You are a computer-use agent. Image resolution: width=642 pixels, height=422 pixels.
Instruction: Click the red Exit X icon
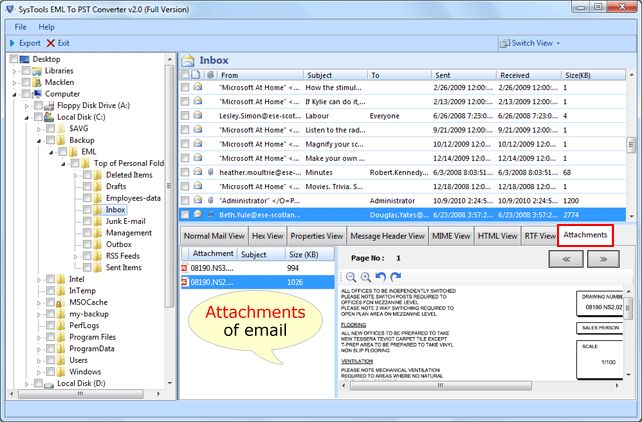[51, 43]
